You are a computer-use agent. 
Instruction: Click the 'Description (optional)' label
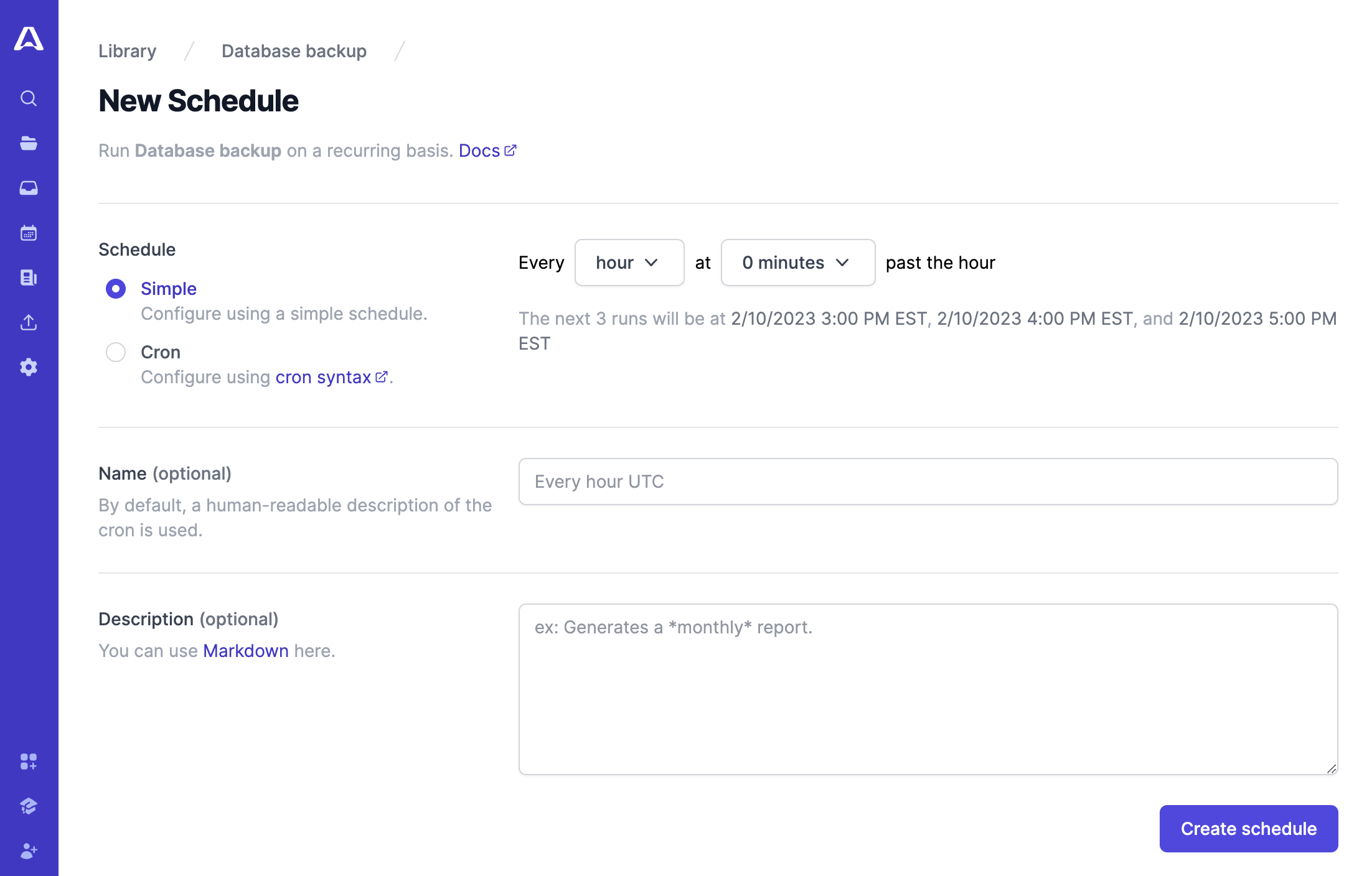click(189, 619)
